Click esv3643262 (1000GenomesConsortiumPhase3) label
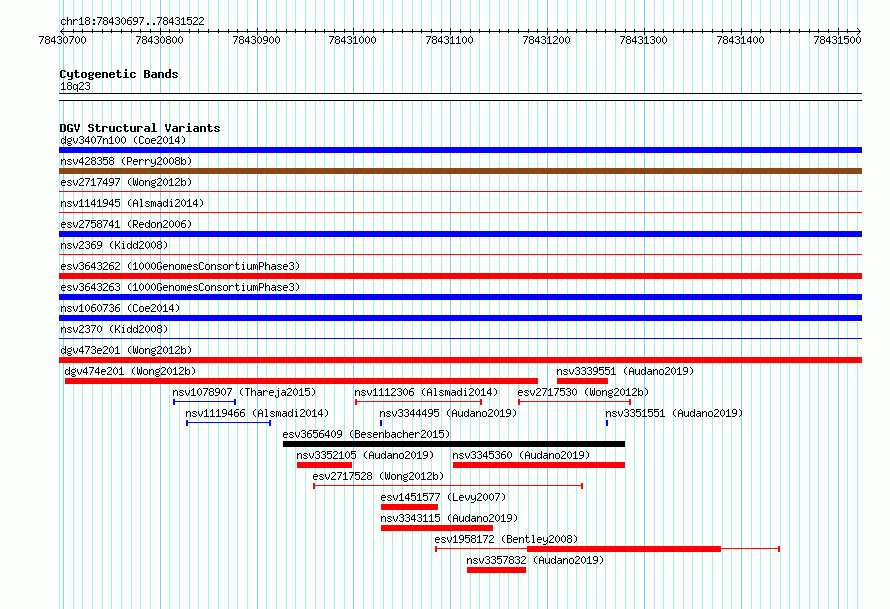 [180, 266]
